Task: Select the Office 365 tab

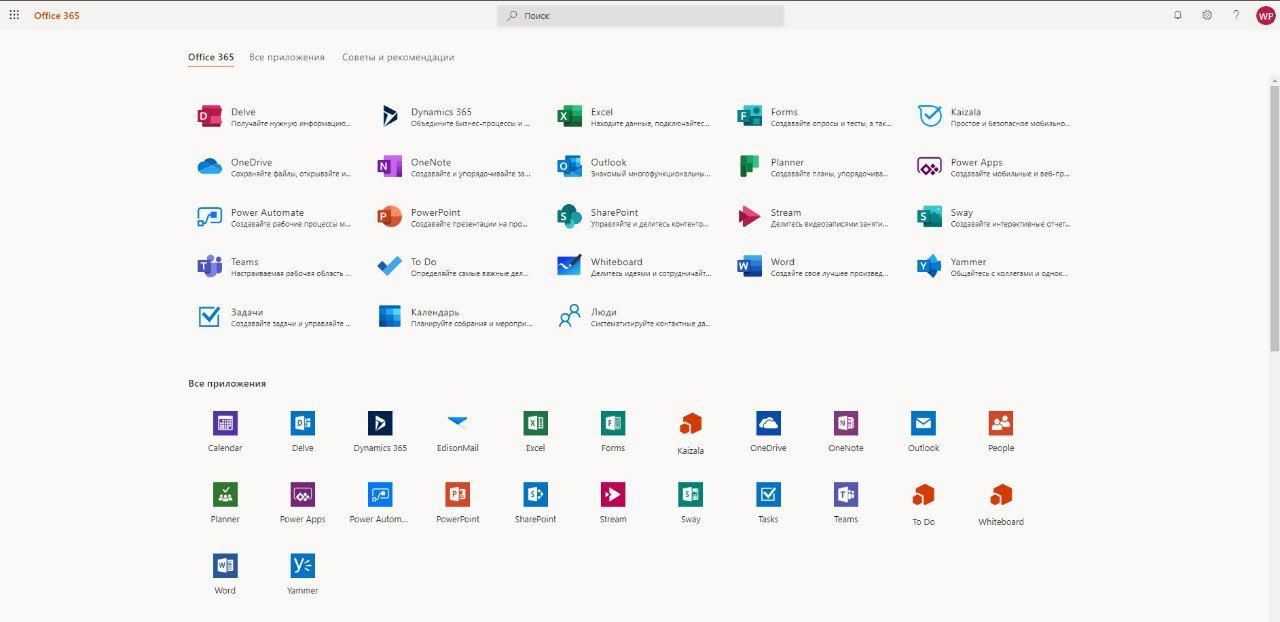Action: point(211,57)
